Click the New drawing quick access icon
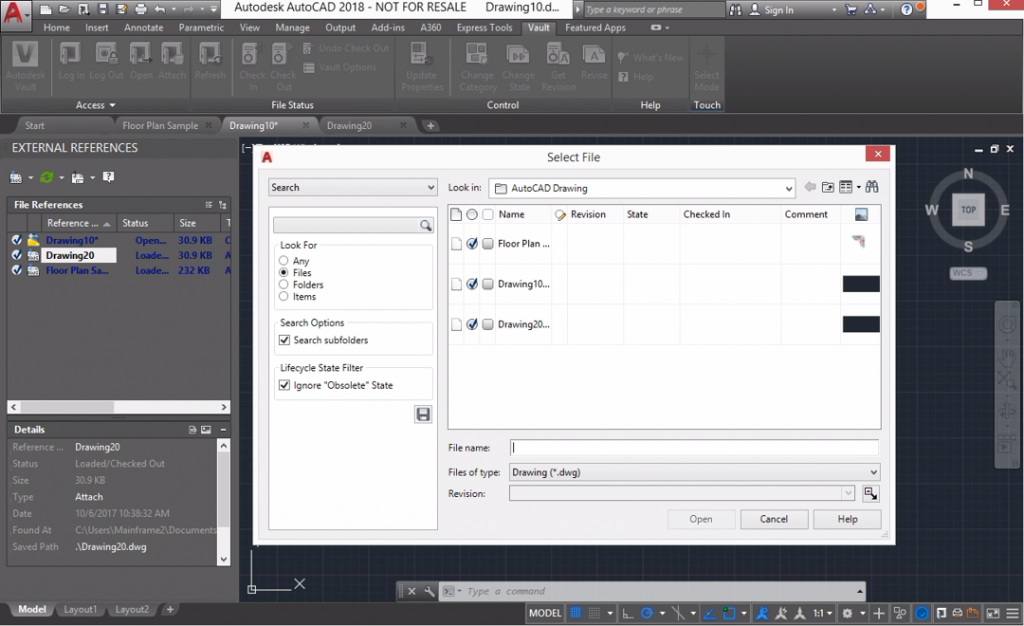Viewport: 1024px width, 626px height. coord(46,9)
